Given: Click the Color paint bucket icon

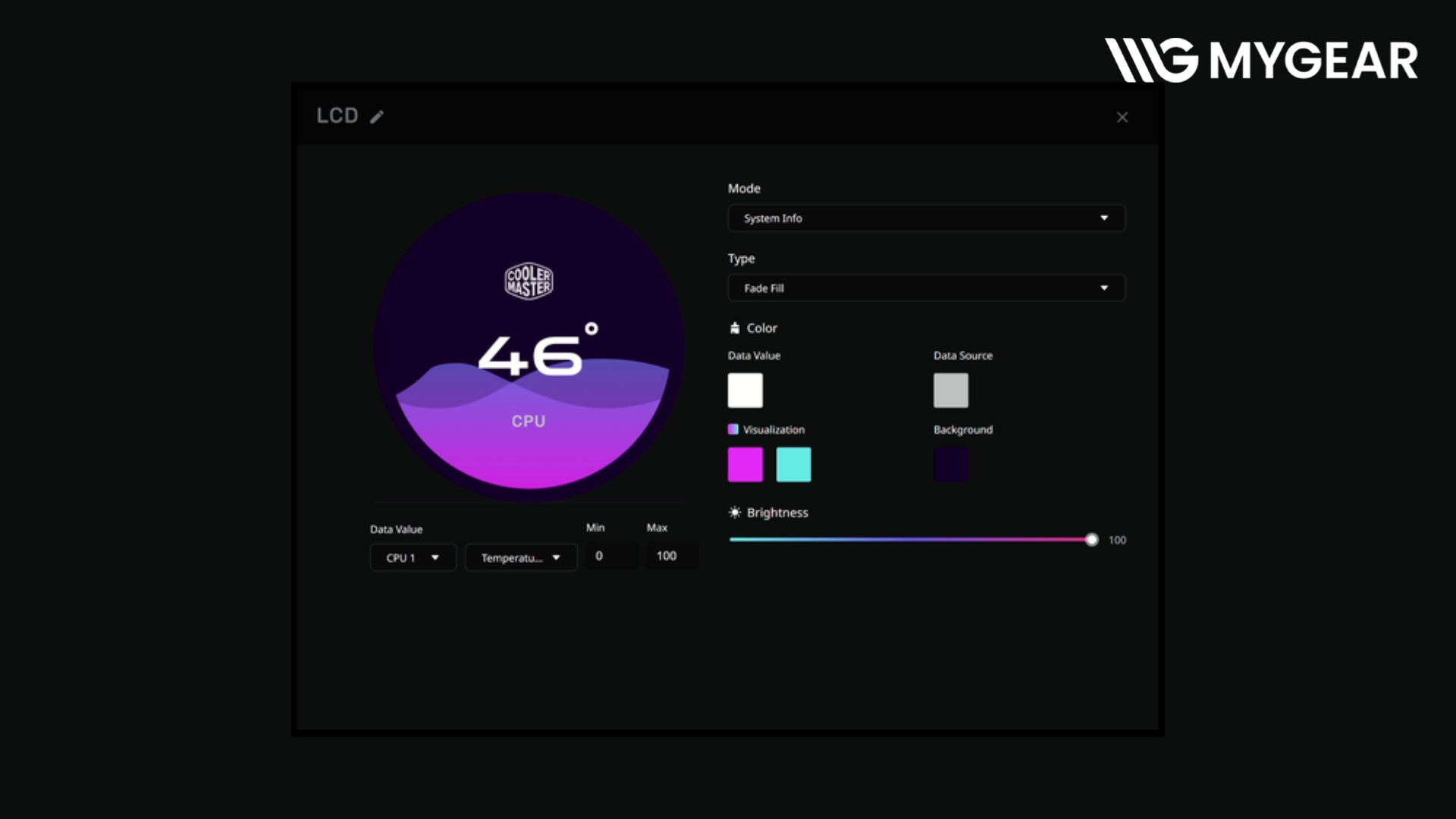Looking at the screenshot, I should [x=734, y=328].
